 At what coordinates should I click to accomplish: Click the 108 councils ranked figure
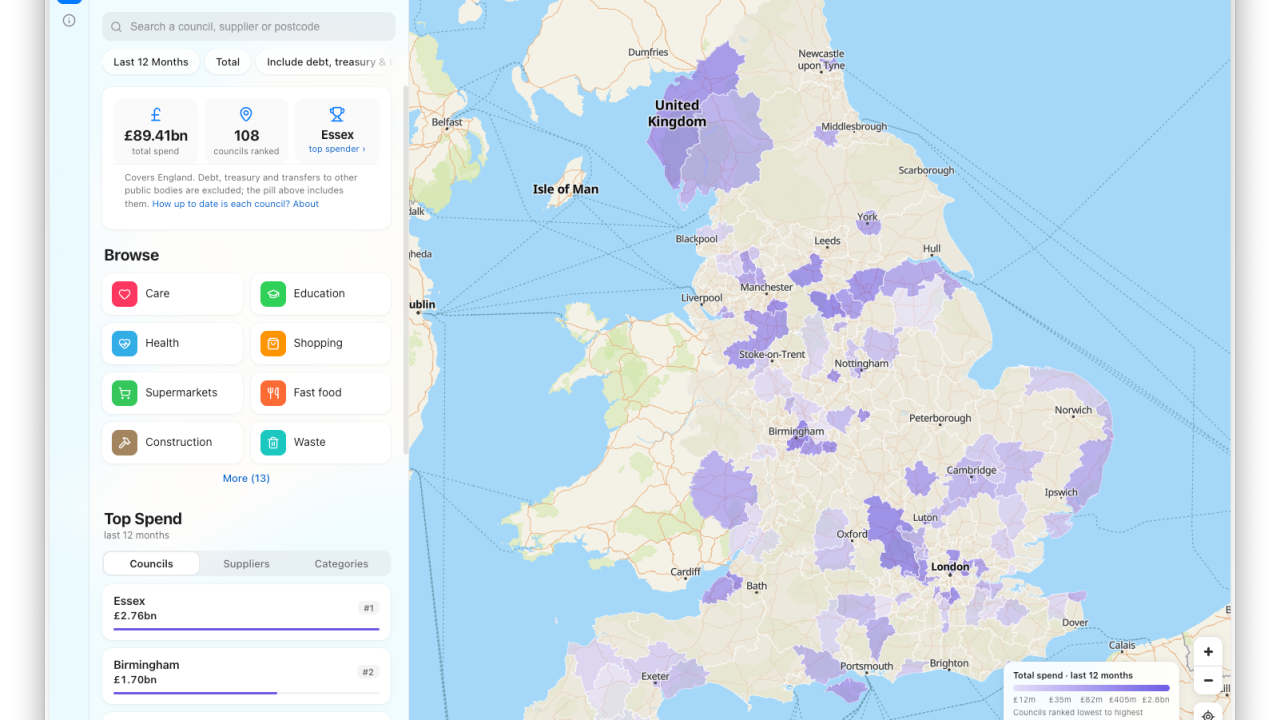point(246,136)
